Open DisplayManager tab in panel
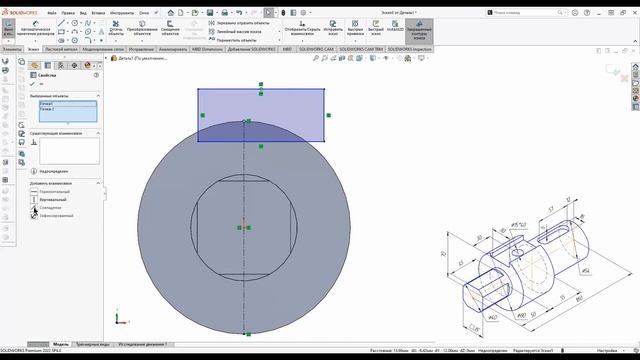Viewport: 640px width, 360px height. coord(87,65)
